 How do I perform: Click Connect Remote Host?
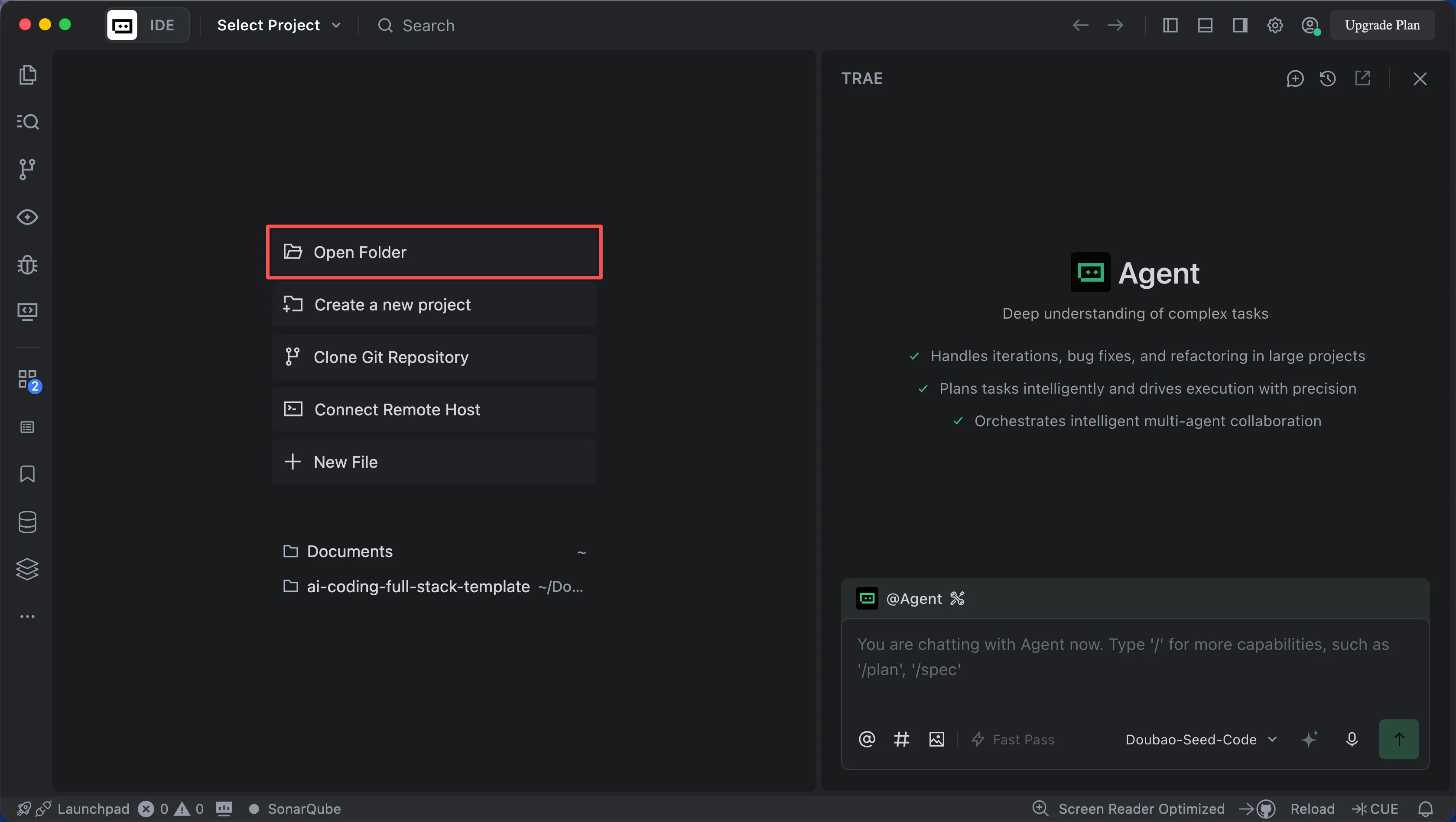pyautogui.click(x=434, y=409)
